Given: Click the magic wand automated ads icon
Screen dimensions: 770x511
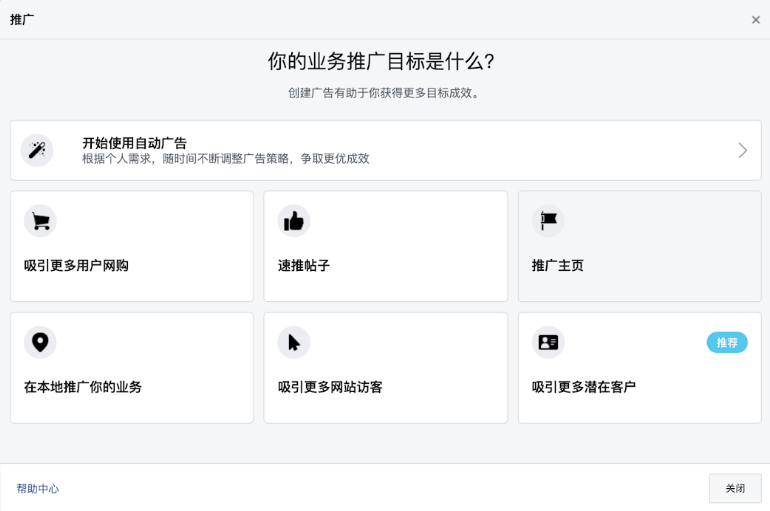Looking at the screenshot, I should click(x=37, y=150).
